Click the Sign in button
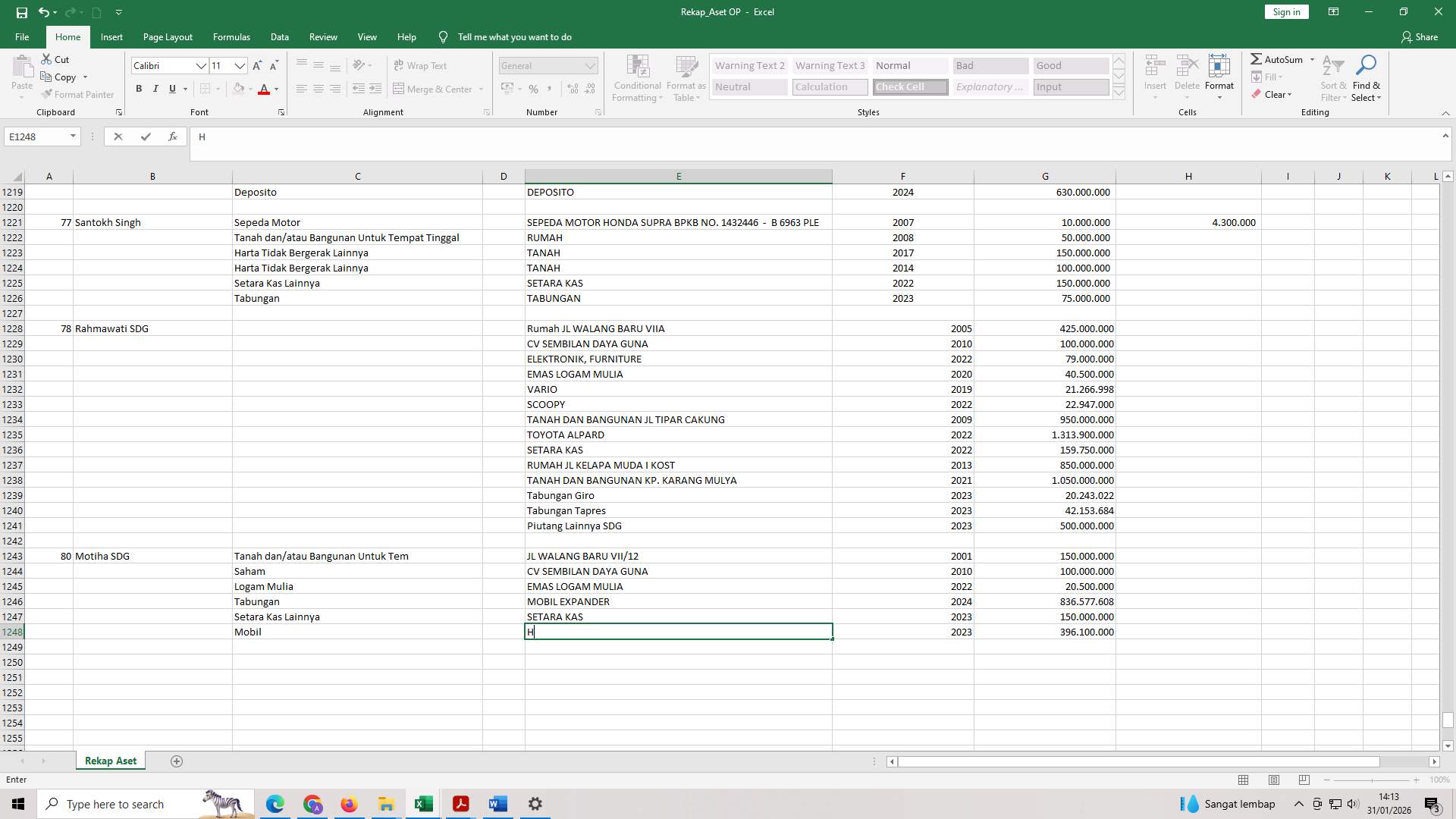This screenshot has width=1456, height=819. point(1285,11)
